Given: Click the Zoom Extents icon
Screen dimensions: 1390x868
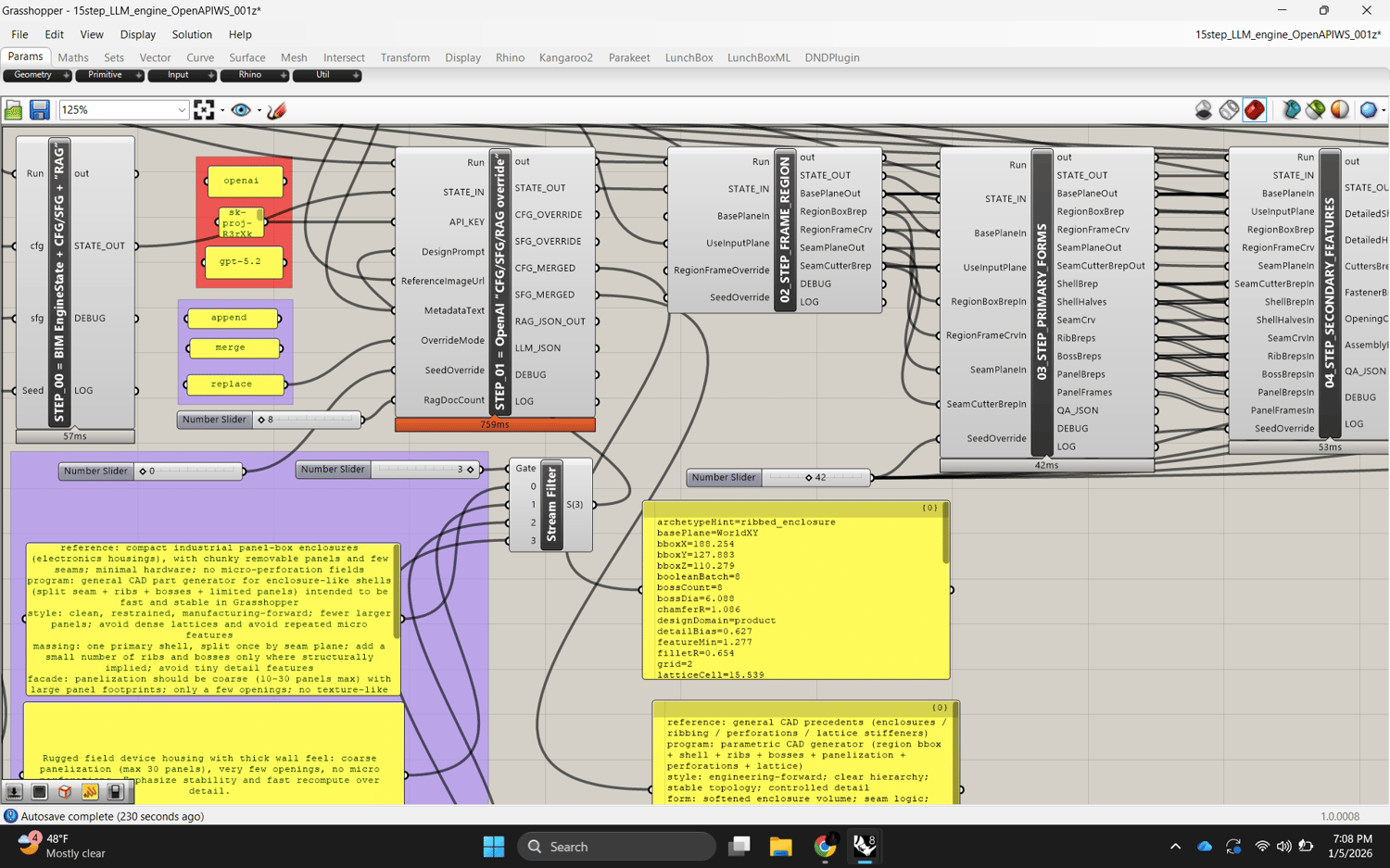Looking at the screenshot, I should [204, 110].
